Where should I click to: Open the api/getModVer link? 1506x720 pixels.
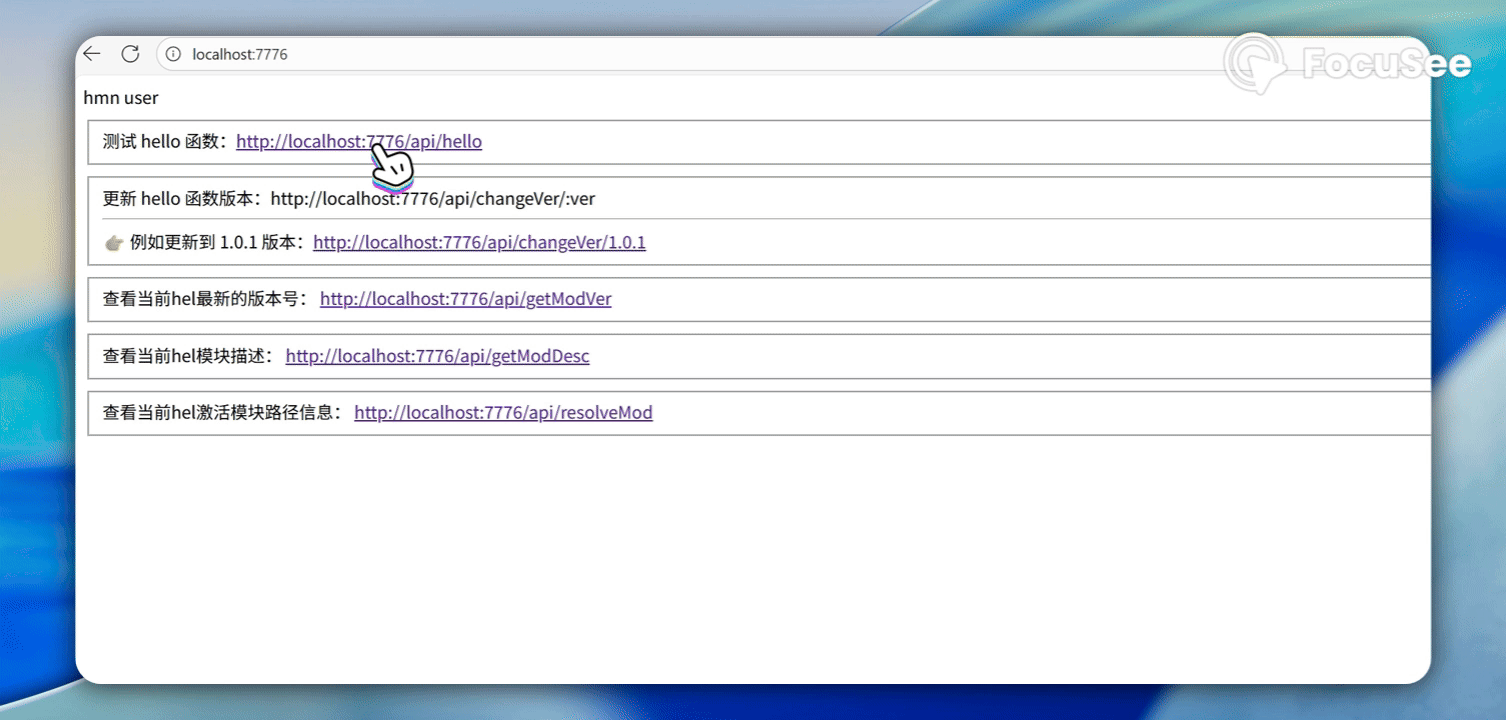point(465,299)
